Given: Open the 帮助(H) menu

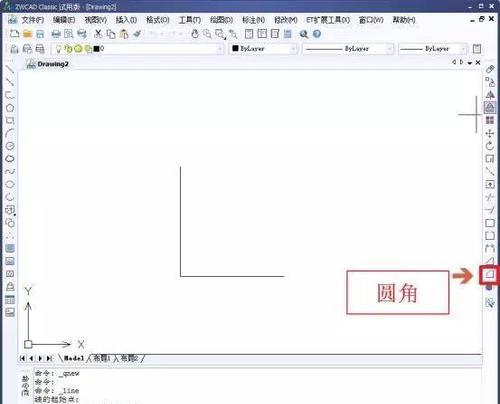Looking at the screenshot, I should pos(404,20).
